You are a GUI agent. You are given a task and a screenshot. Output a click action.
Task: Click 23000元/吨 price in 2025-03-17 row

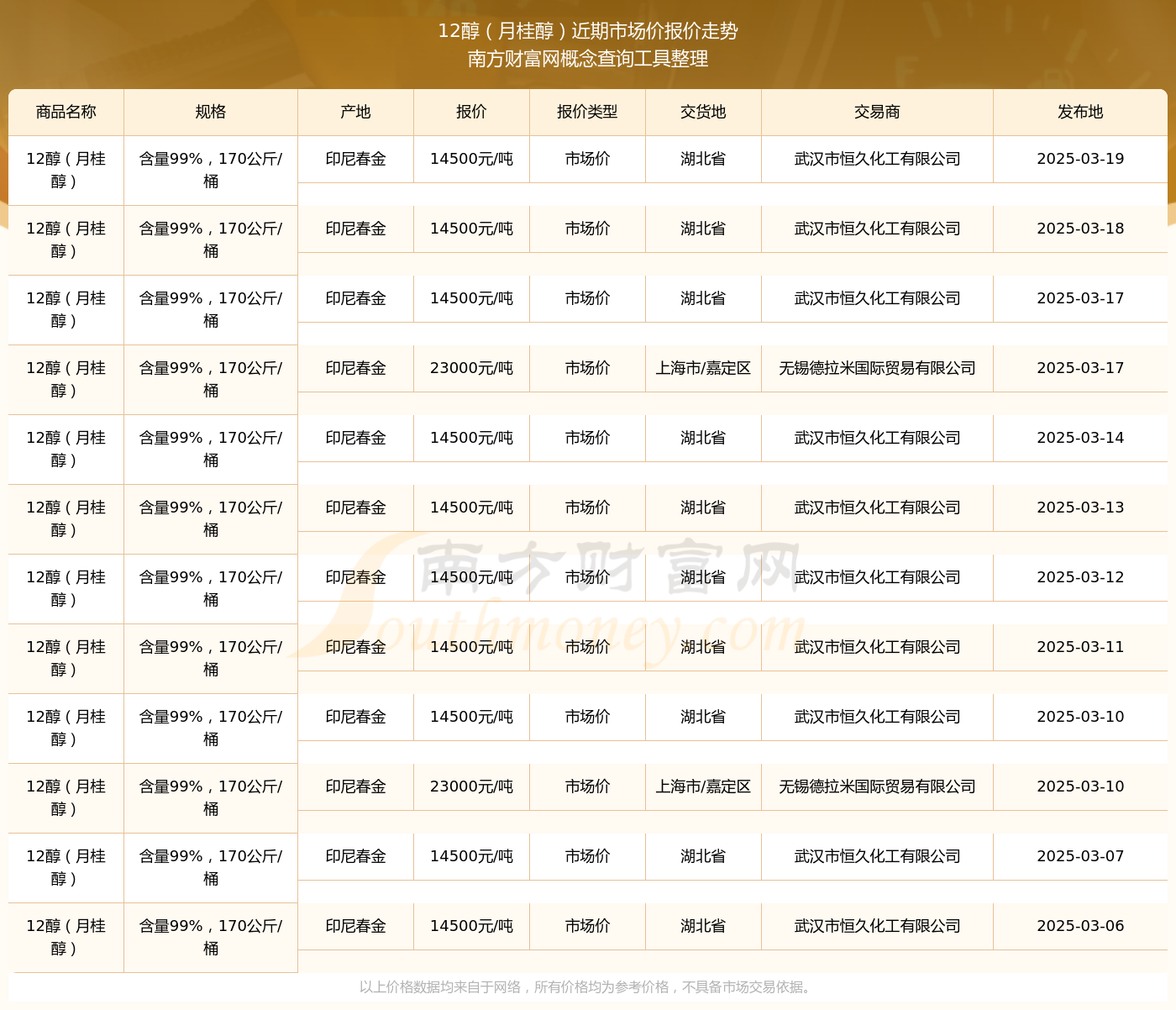click(x=471, y=368)
